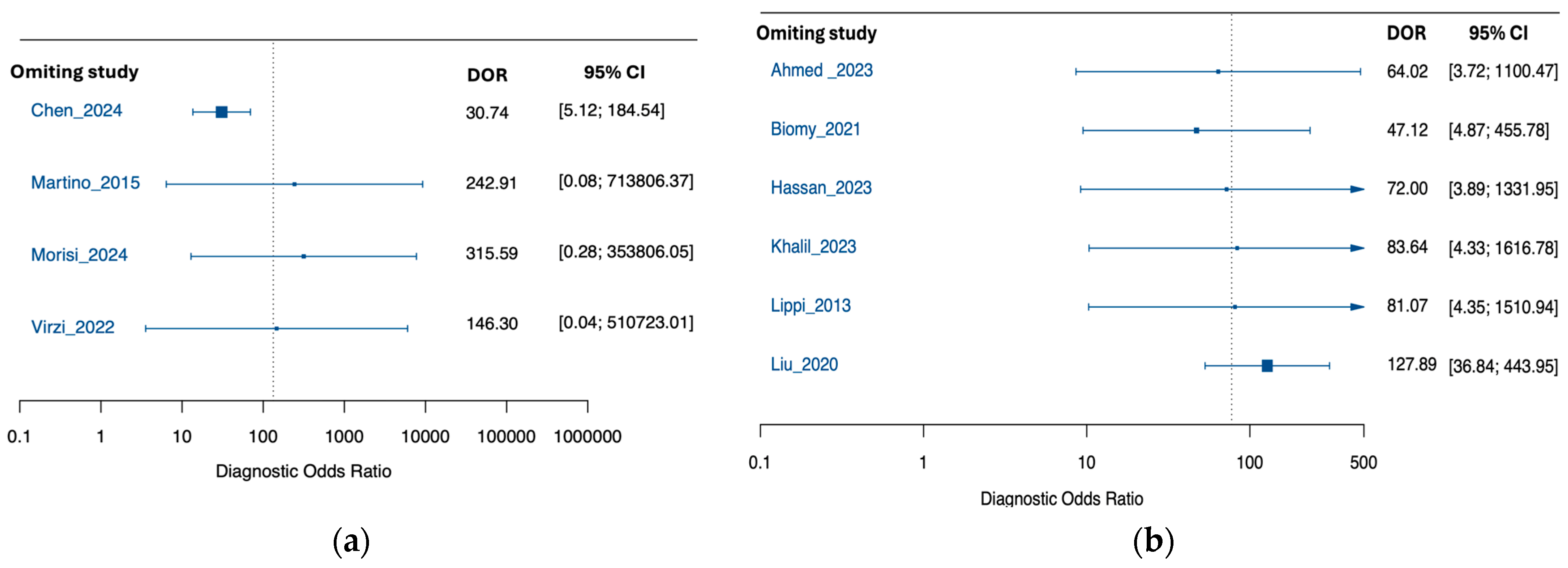
Task: Click the DOR value 242.91
Action: pyautogui.click(x=491, y=183)
